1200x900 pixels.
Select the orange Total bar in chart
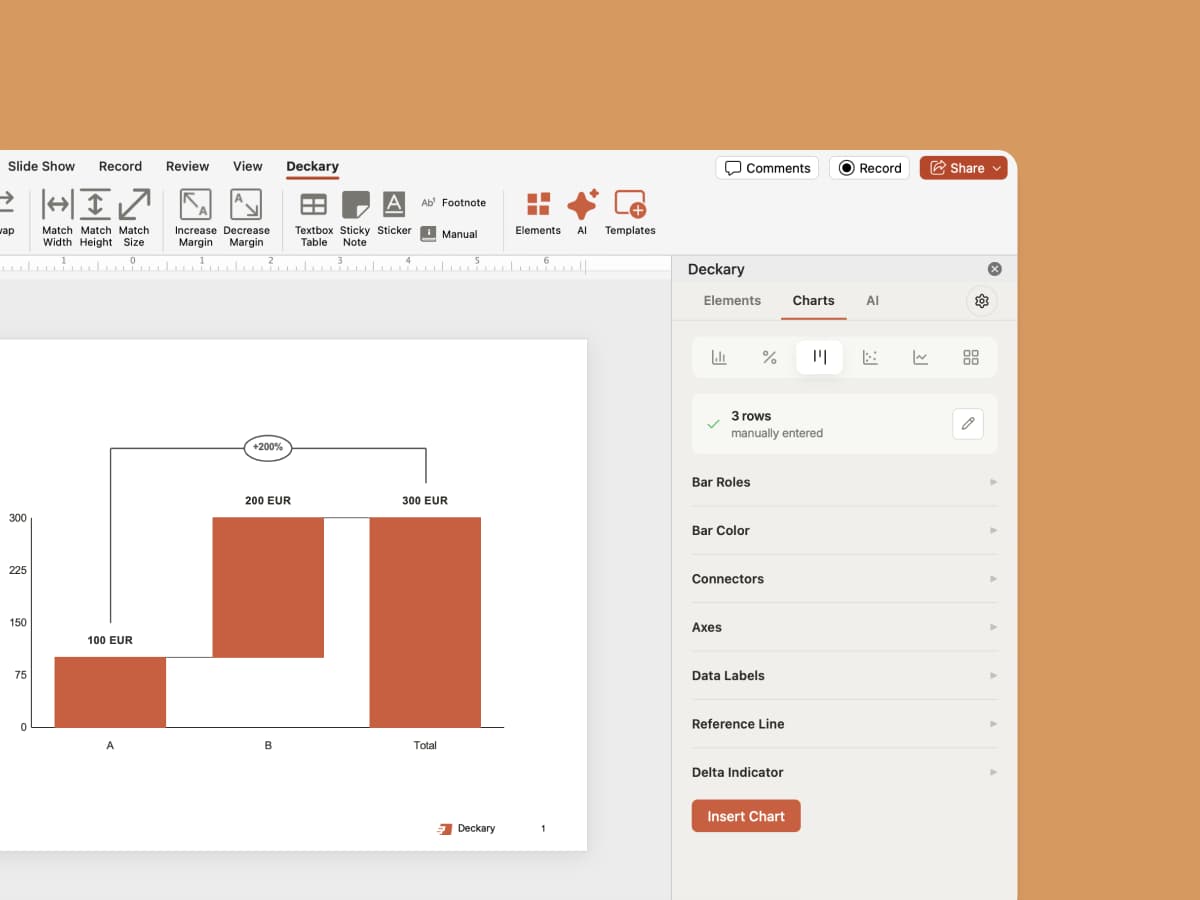coord(425,622)
